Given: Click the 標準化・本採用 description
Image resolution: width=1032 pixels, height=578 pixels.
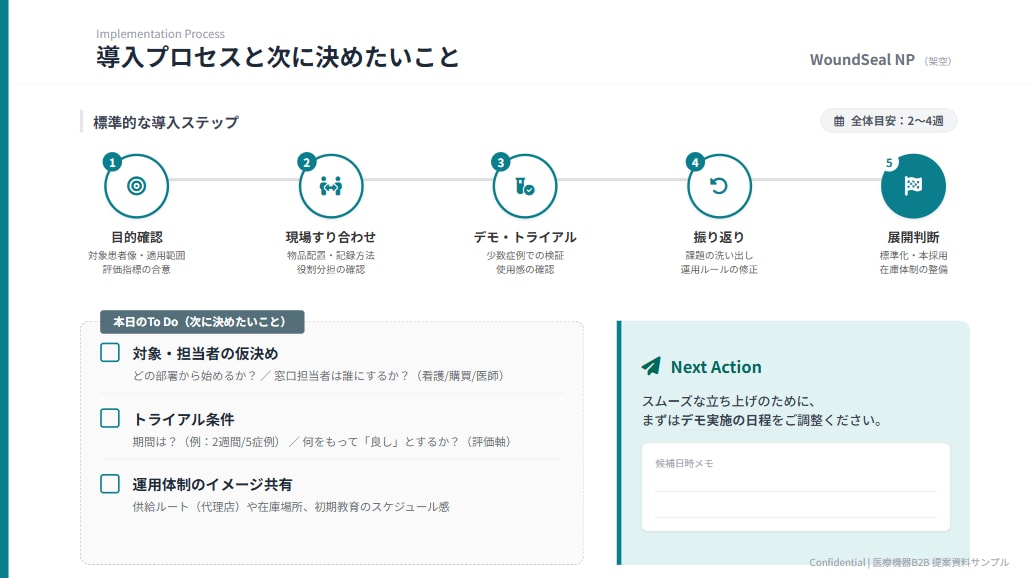Looking at the screenshot, I should [913, 255].
